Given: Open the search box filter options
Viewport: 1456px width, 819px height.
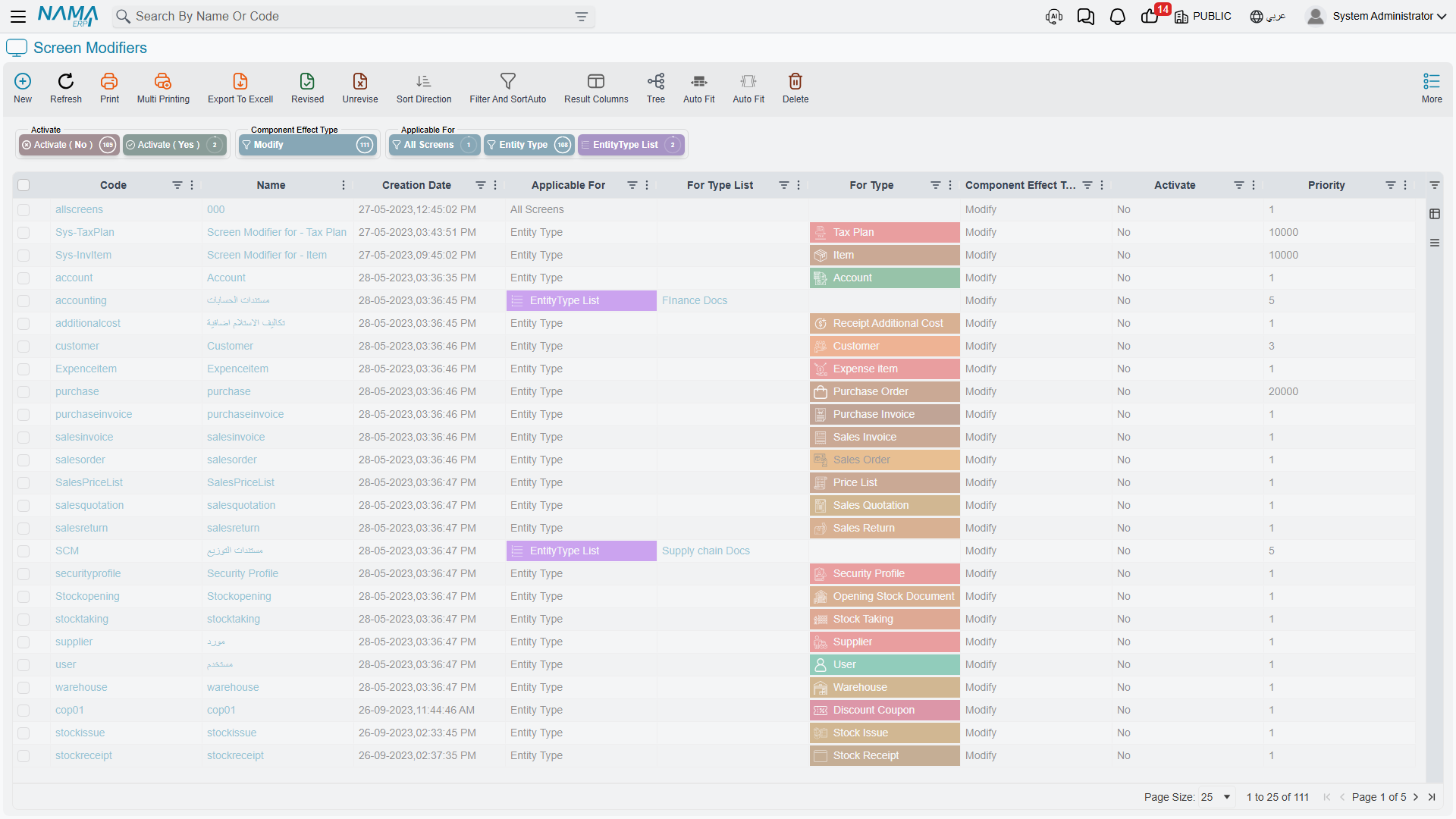Looking at the screenshot, I should pyautogui.click(x=582, y=17).
